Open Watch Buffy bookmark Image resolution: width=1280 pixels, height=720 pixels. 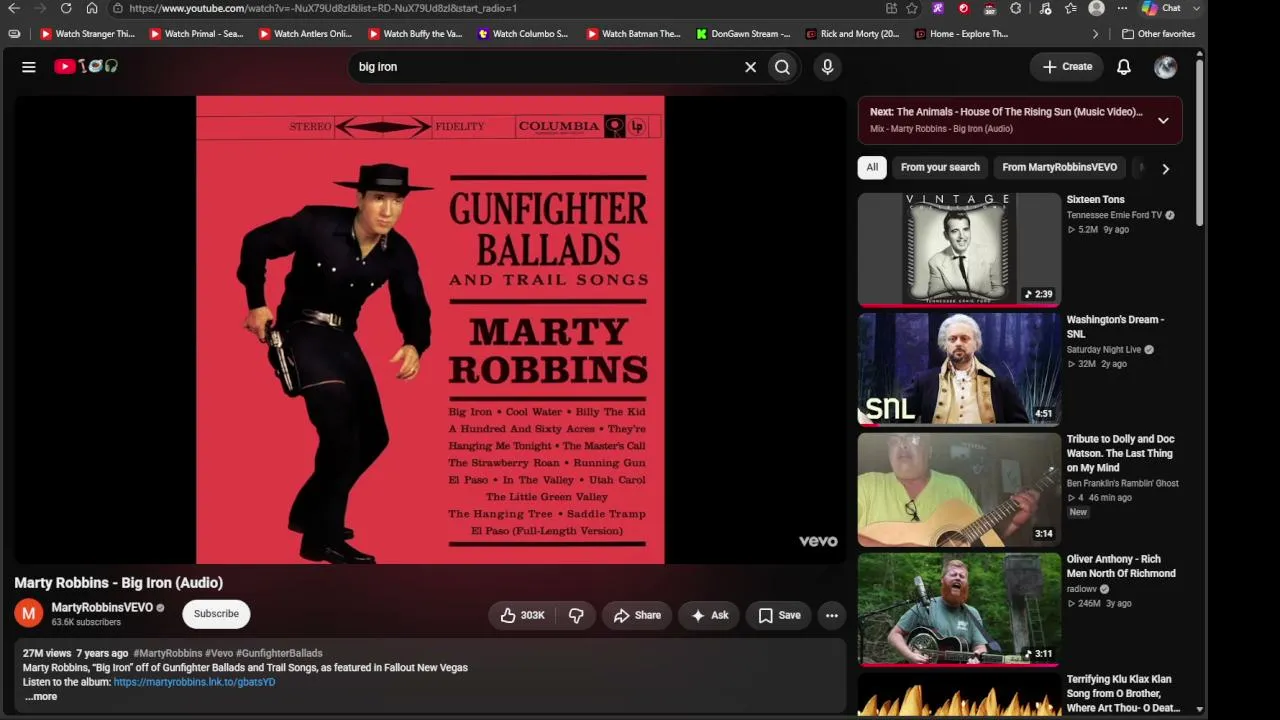click(415, 34)
